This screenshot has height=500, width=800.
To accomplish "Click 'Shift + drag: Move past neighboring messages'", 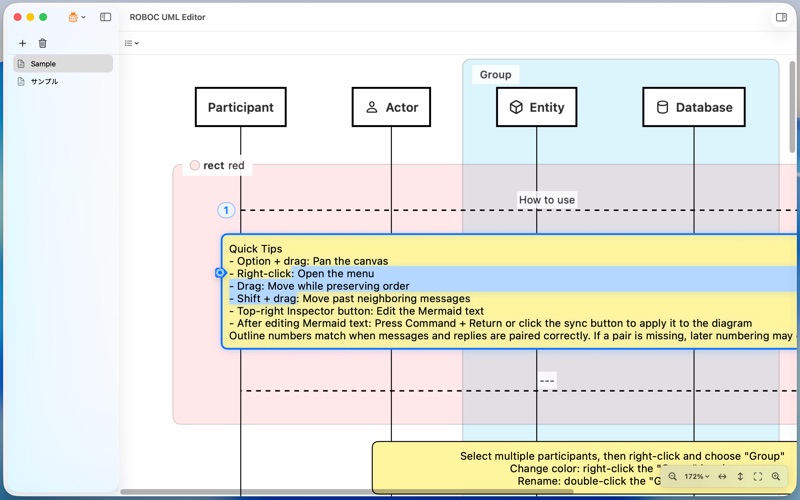I will tap(349, 298).
